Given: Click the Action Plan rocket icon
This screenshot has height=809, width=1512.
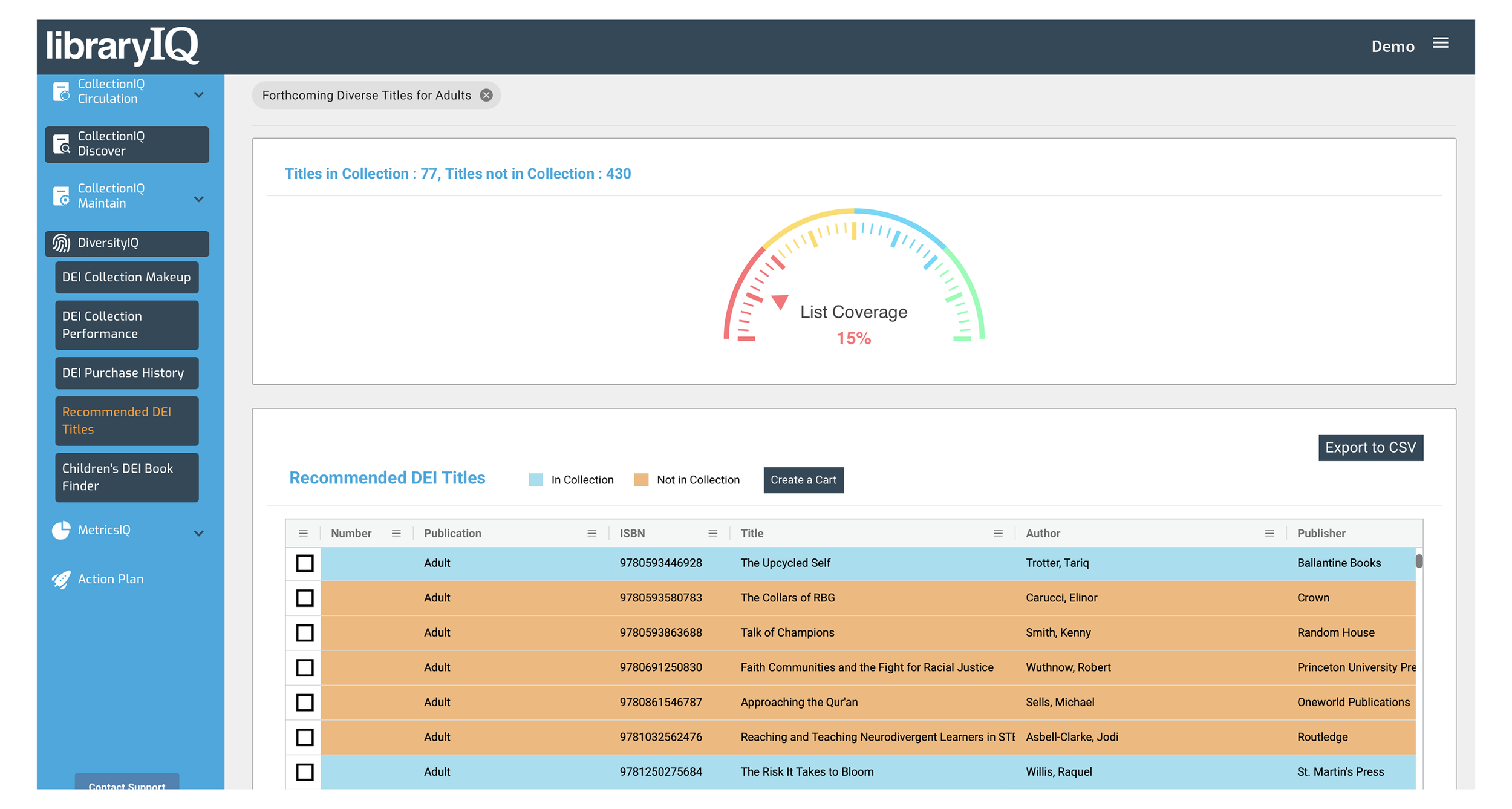Looking at the screenshot, I should (60, 579).
